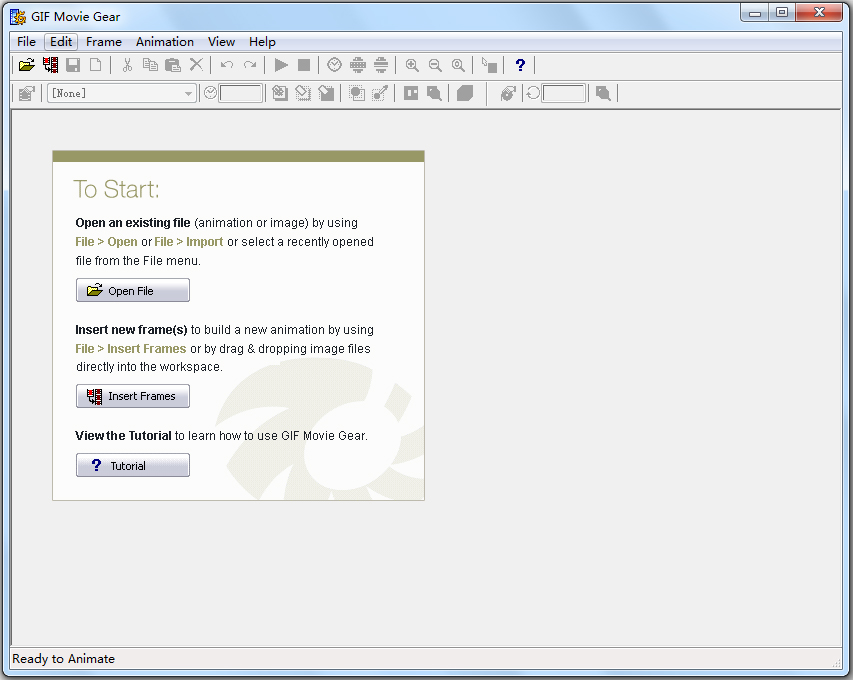The height and width of the screenshot is (680, 853).
Task: Click the frame delay input field beside the clock
Action: [241, 94]
